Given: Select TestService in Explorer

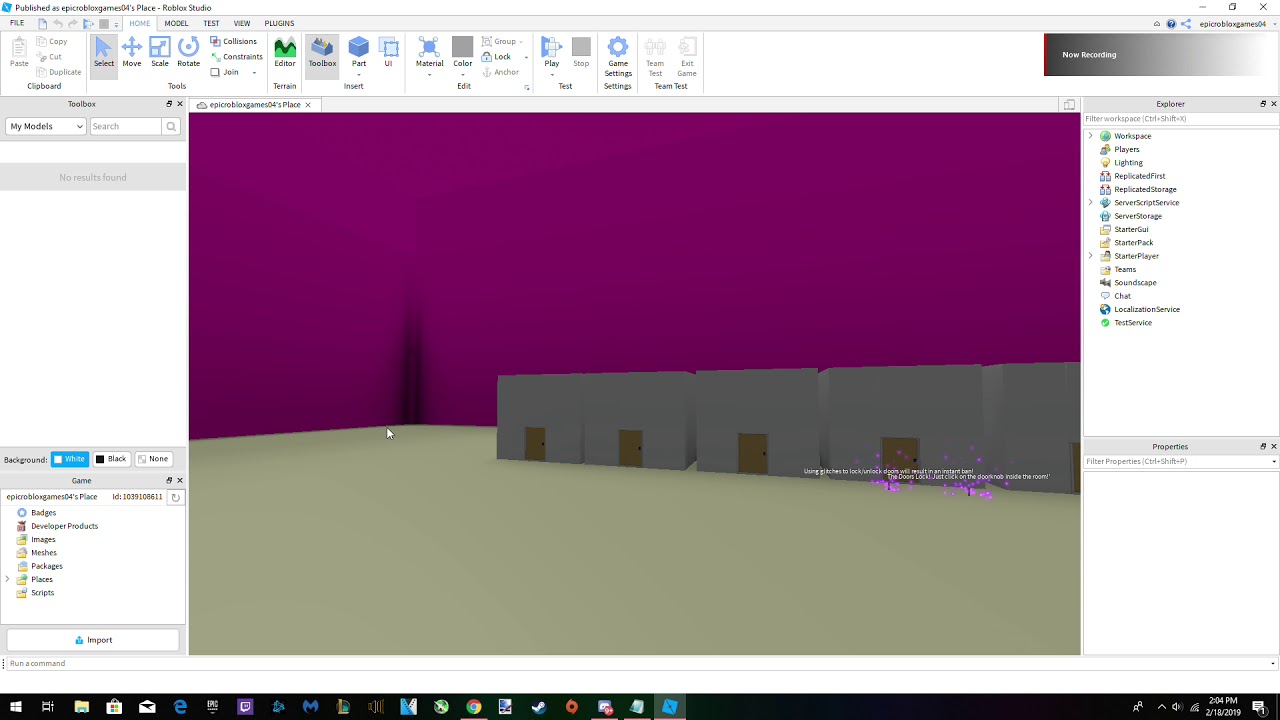Looking at the screenshot, I should [x=1132, y=322].
